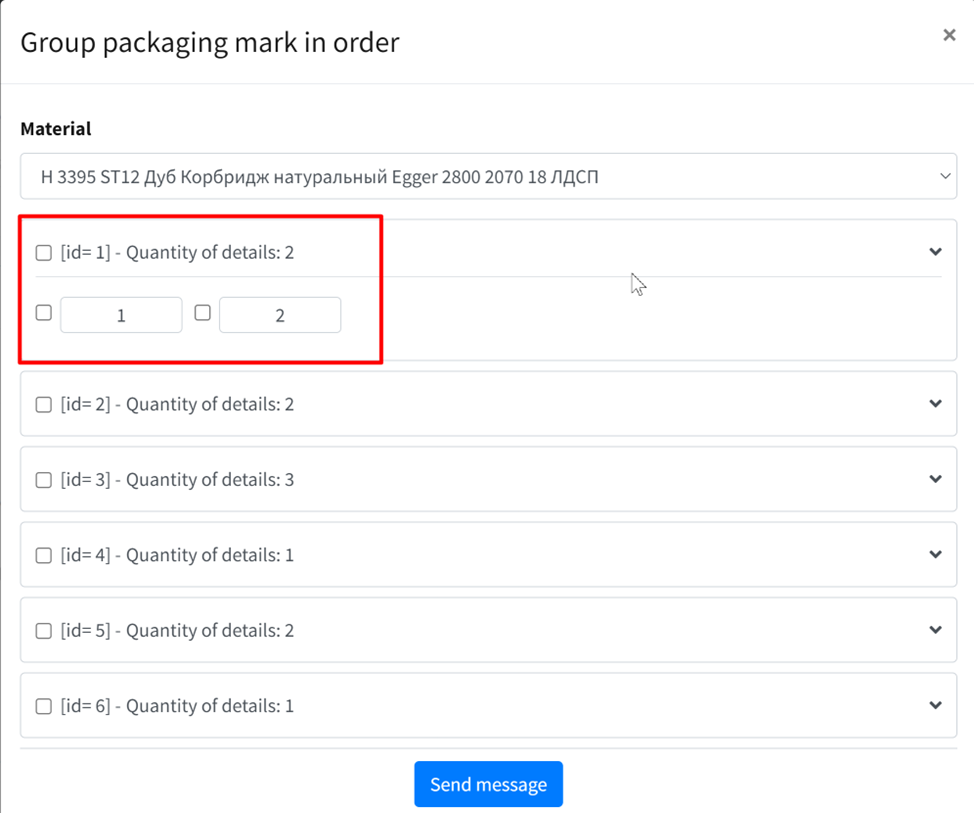The image size is (974, 813).
Task: Check the id 2 group checkbox
Action: click(44, 405)
